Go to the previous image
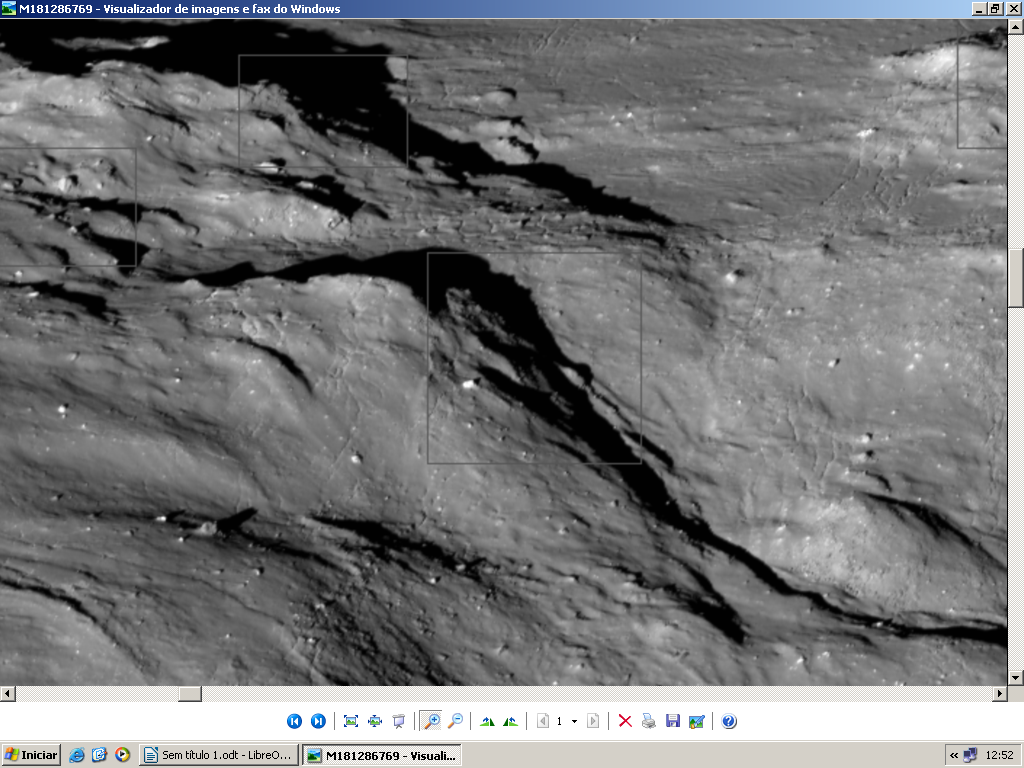1024x768 pixels. 294,721
